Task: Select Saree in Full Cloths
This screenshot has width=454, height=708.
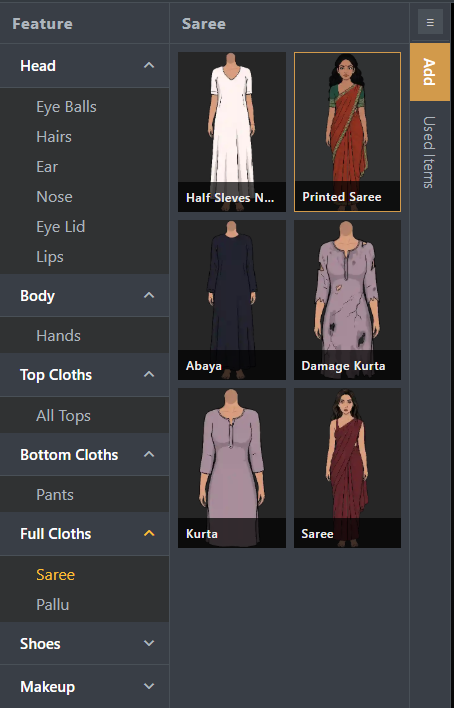Action: click(x=56, y=575)
